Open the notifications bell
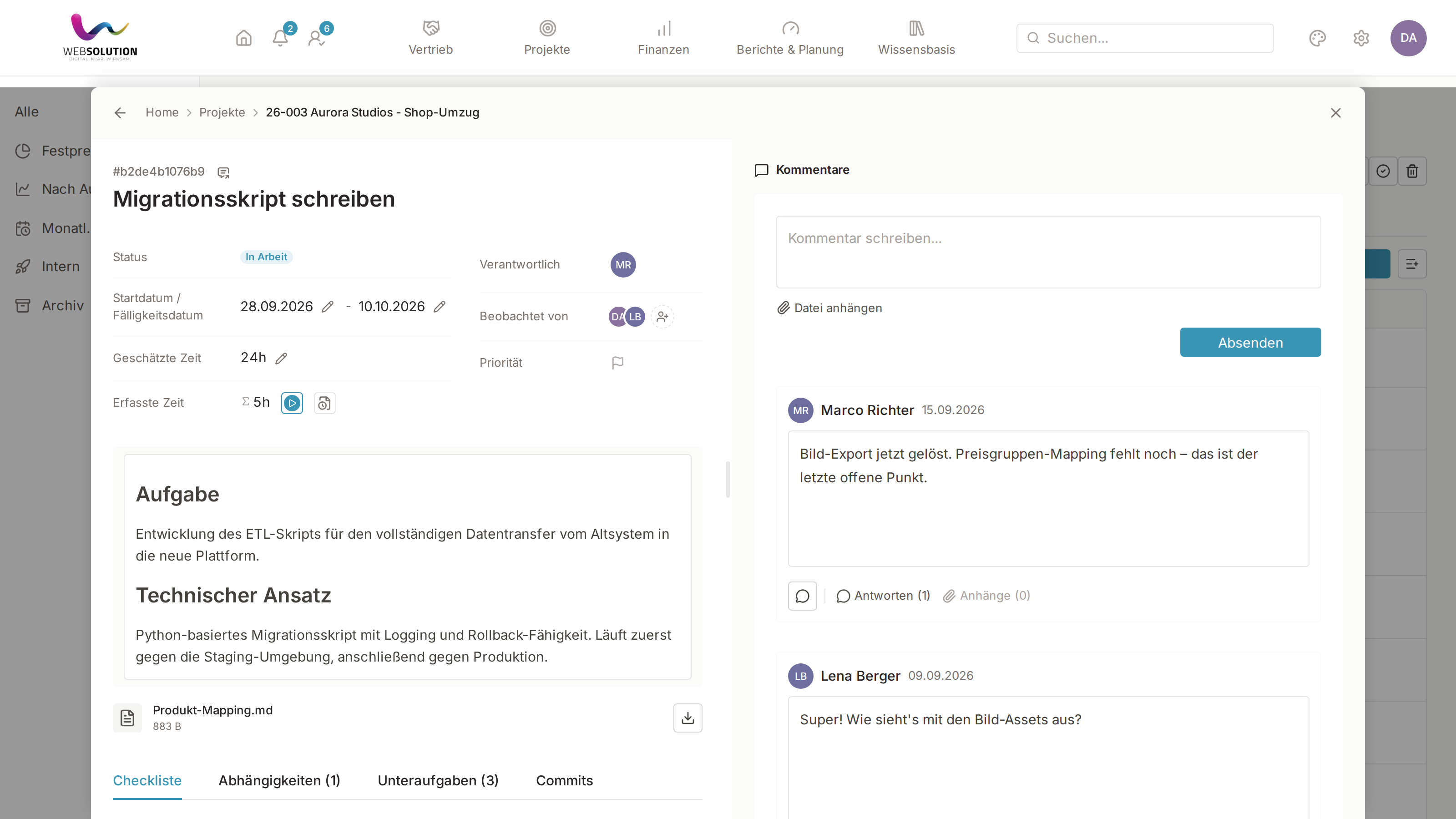 click(x=280, y=38)
